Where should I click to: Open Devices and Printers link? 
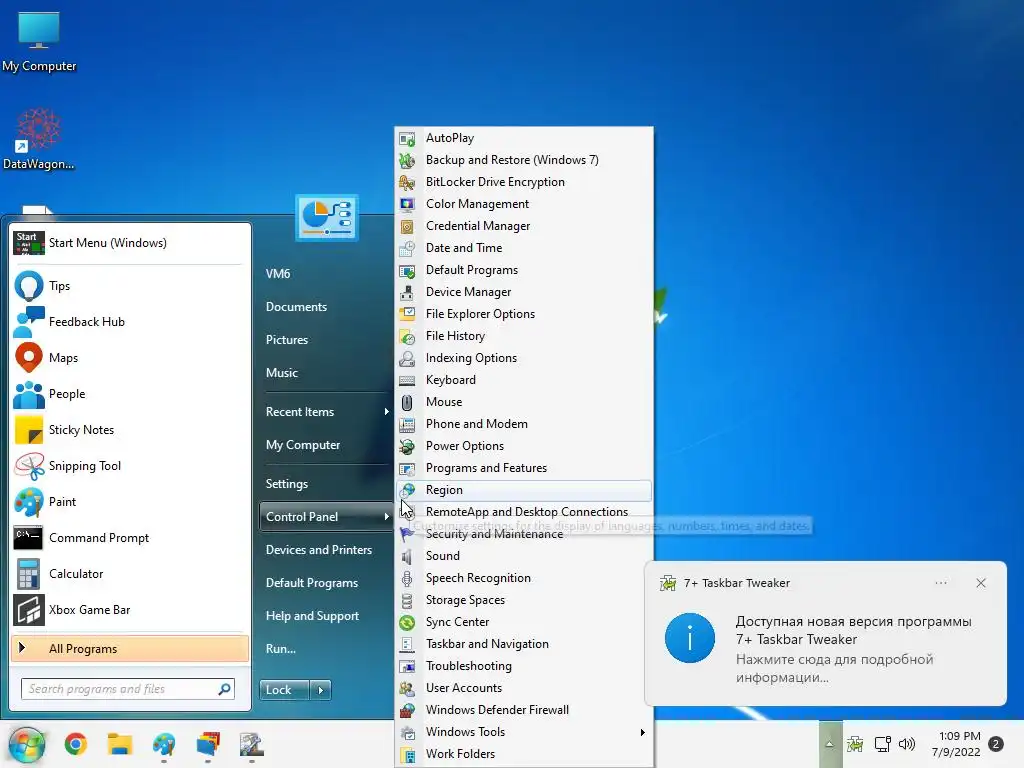coord(319,550)
